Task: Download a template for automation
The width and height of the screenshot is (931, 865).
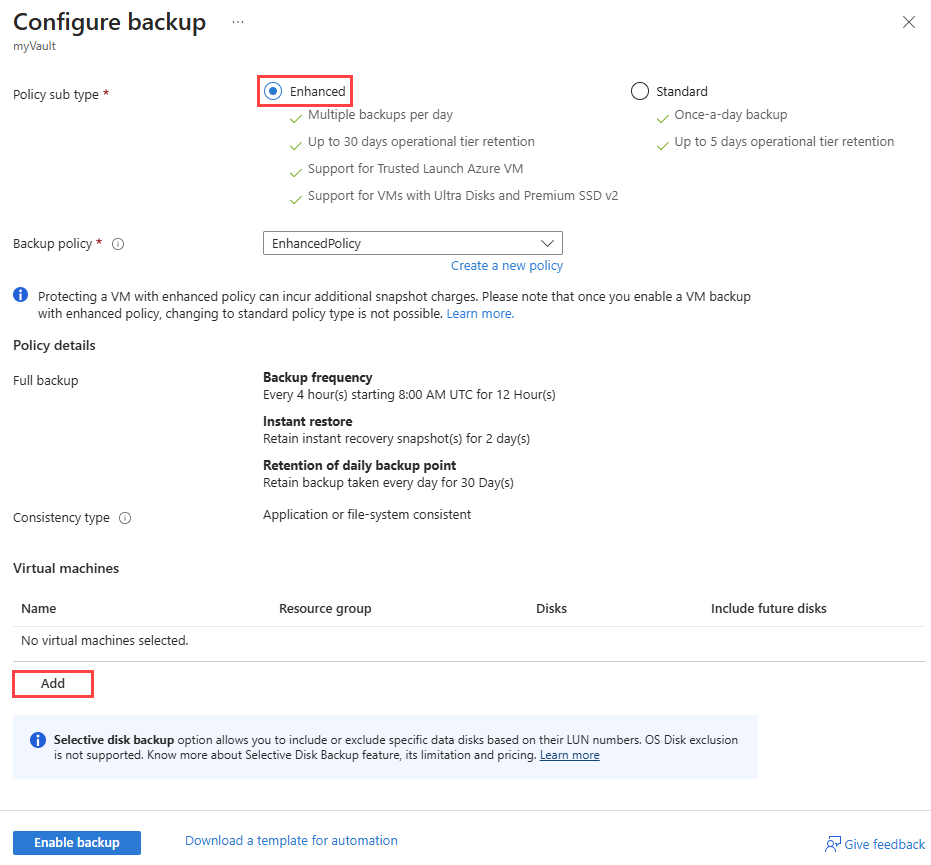Action: [291, 841]
